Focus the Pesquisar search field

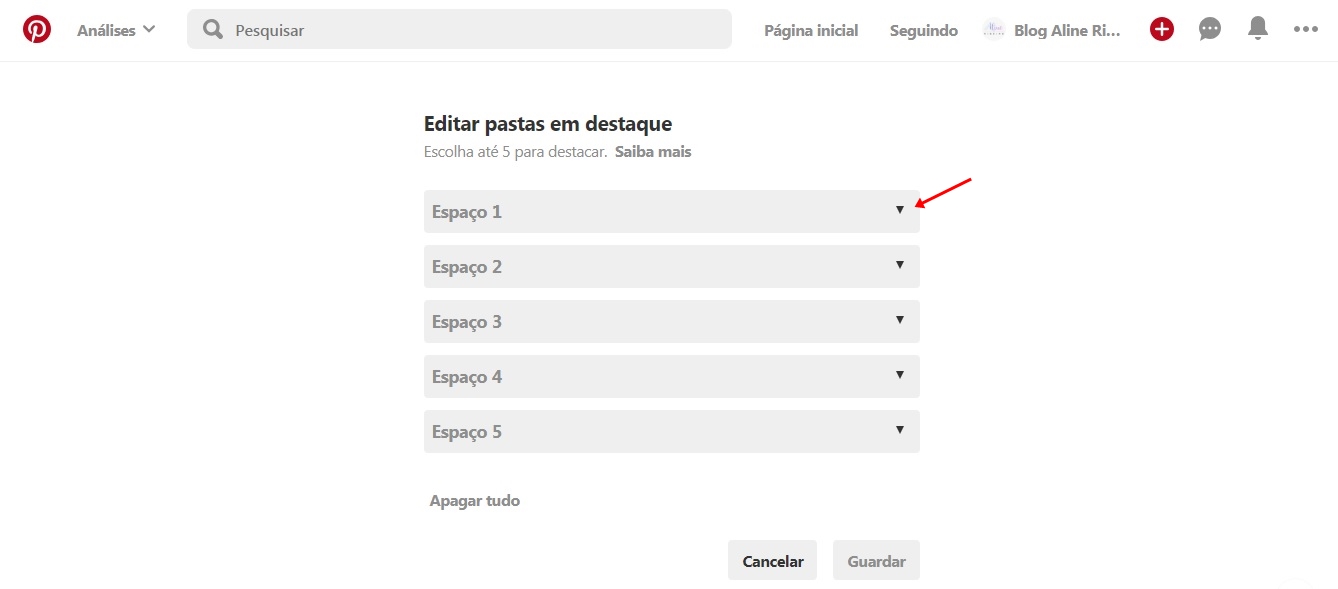tap(459, 30)
